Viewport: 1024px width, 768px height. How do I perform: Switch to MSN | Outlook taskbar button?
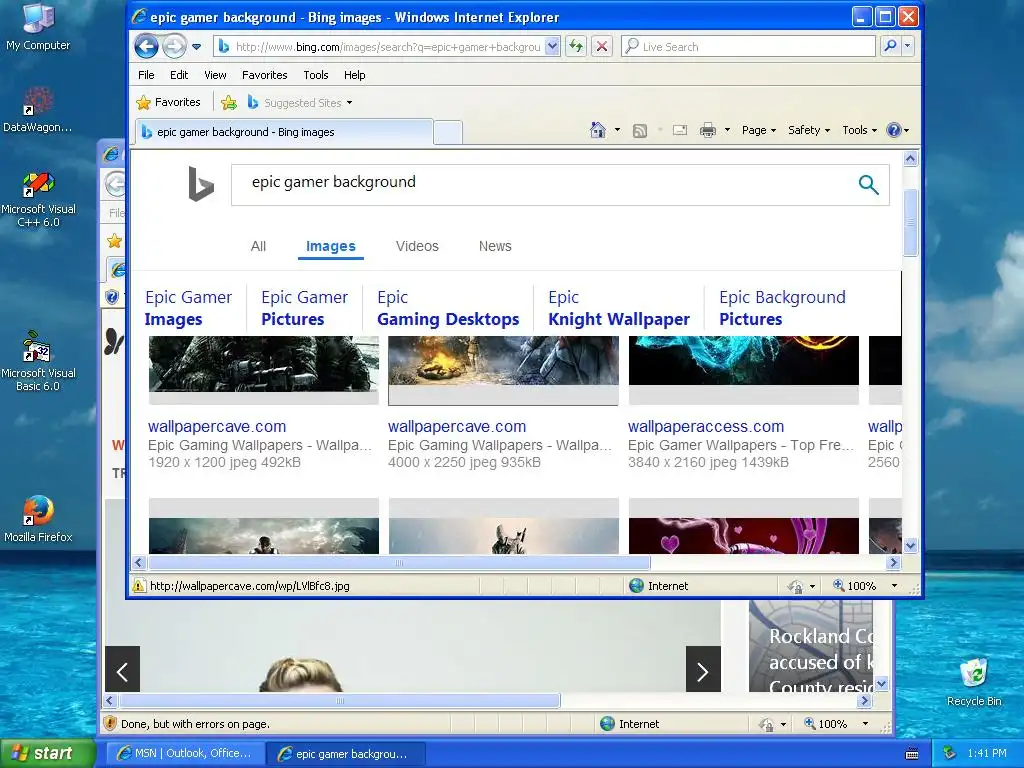coord(185,754)
